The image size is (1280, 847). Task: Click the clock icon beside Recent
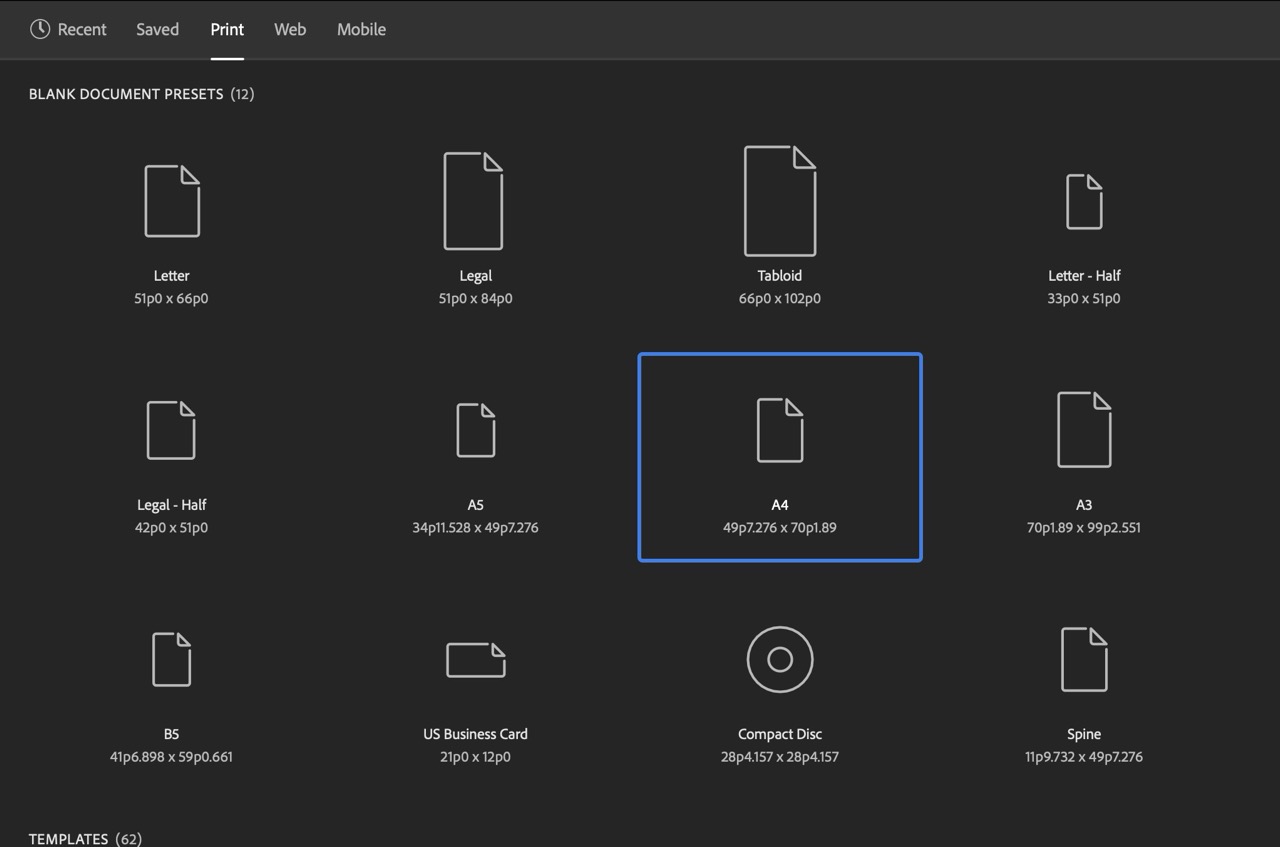[40, 29]
